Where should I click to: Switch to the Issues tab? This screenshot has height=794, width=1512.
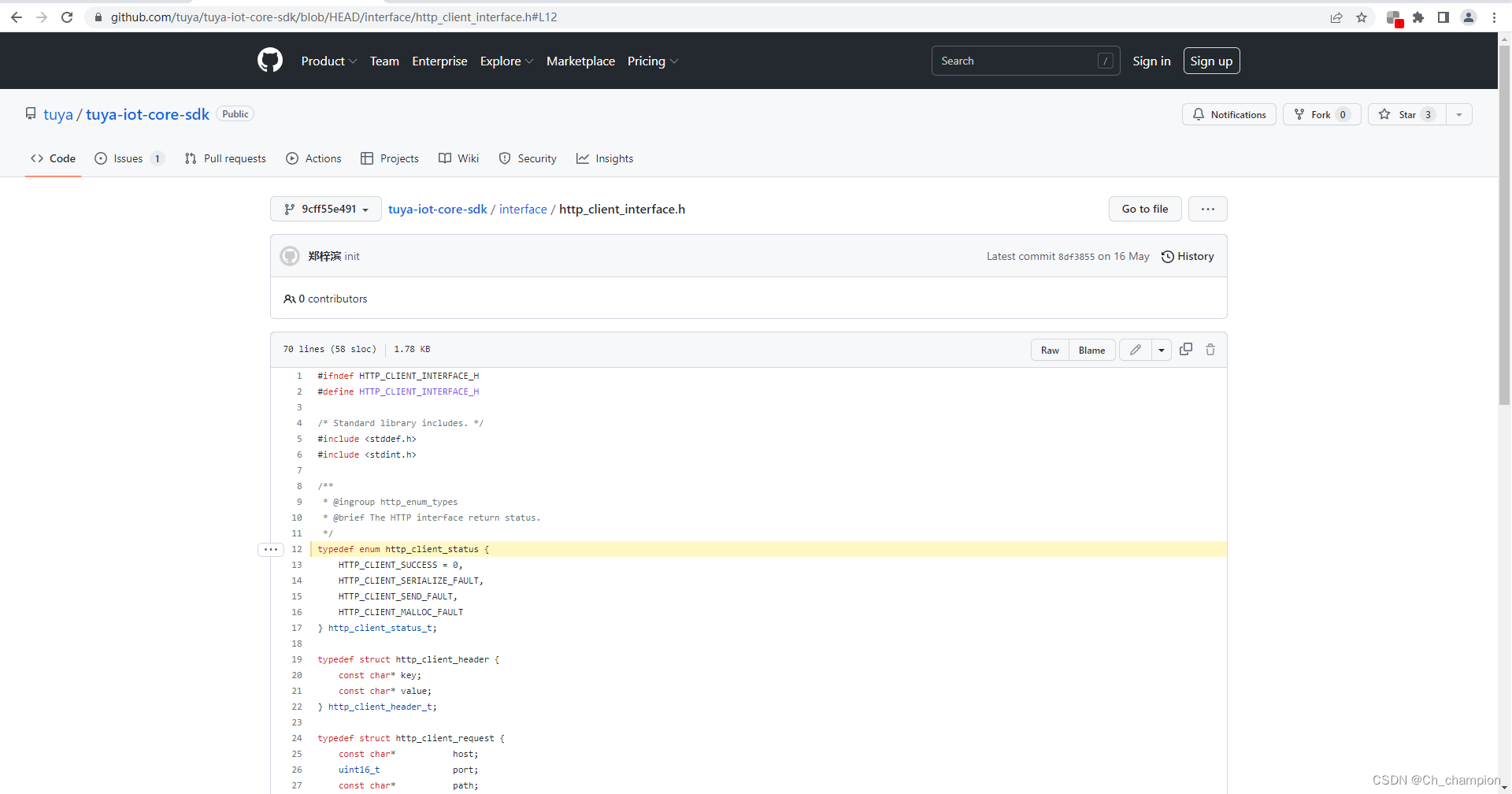pos(129,158)
